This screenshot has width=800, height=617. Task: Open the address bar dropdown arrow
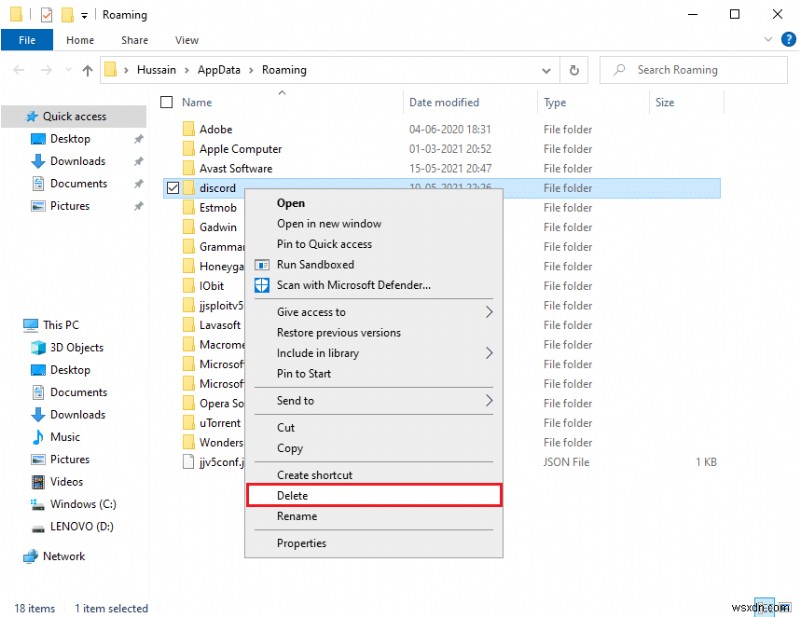(x=546, y=70)
